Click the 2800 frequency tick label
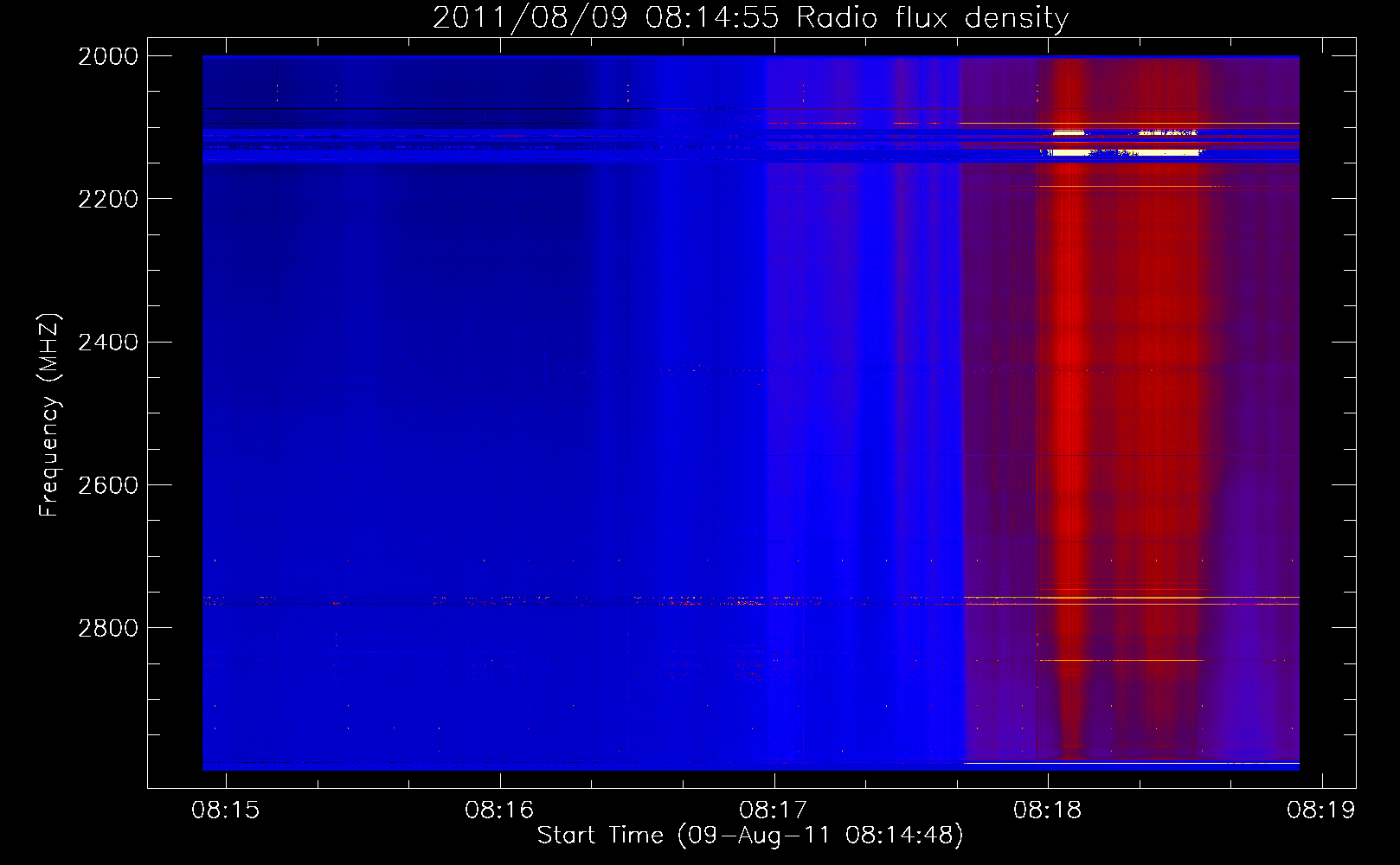The width and height of the screenshot is (1400, 865). pos(108,628)
